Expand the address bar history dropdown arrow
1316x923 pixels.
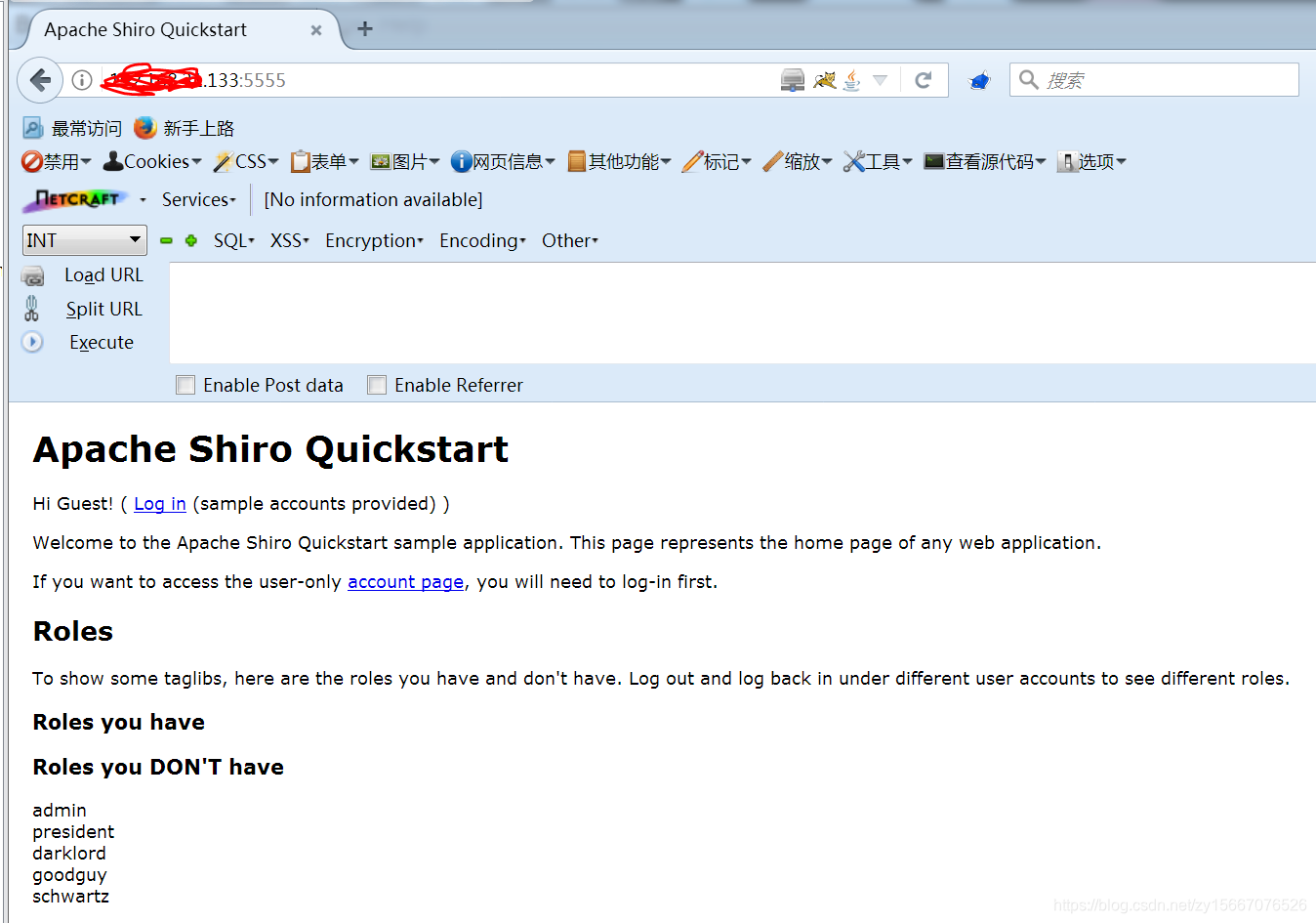coord(880,80)
